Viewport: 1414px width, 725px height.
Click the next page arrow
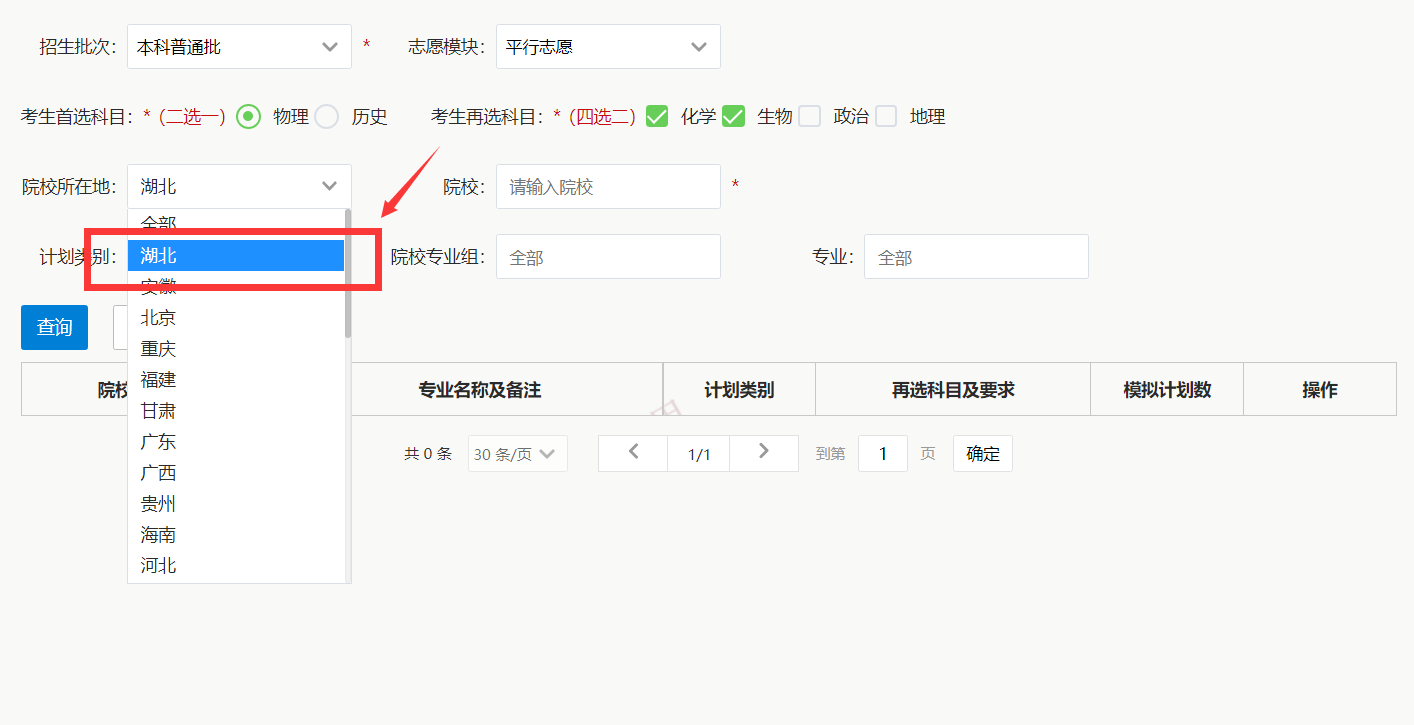click(x=764, y=453)
